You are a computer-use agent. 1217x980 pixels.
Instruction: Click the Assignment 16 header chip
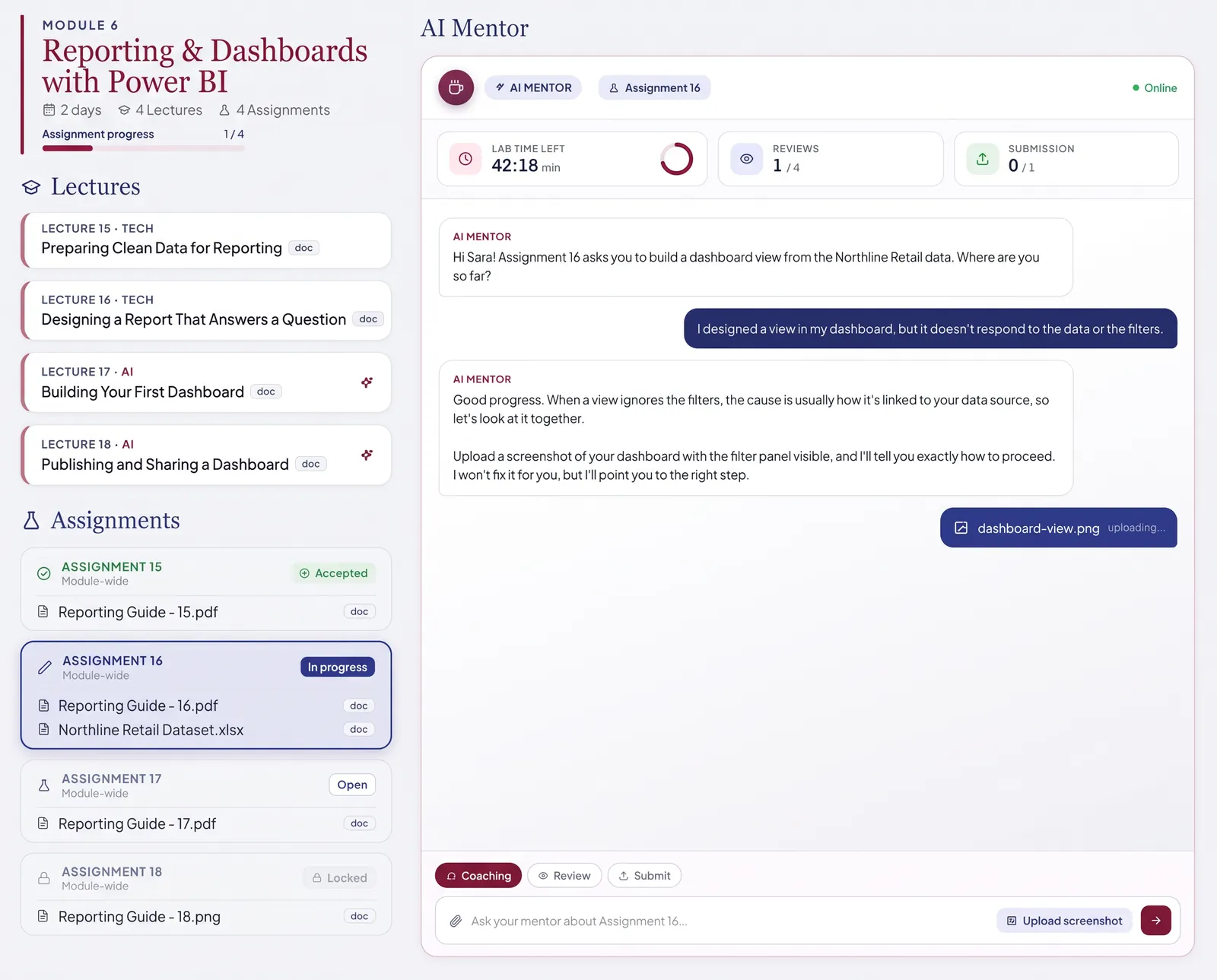click(655, 88)
